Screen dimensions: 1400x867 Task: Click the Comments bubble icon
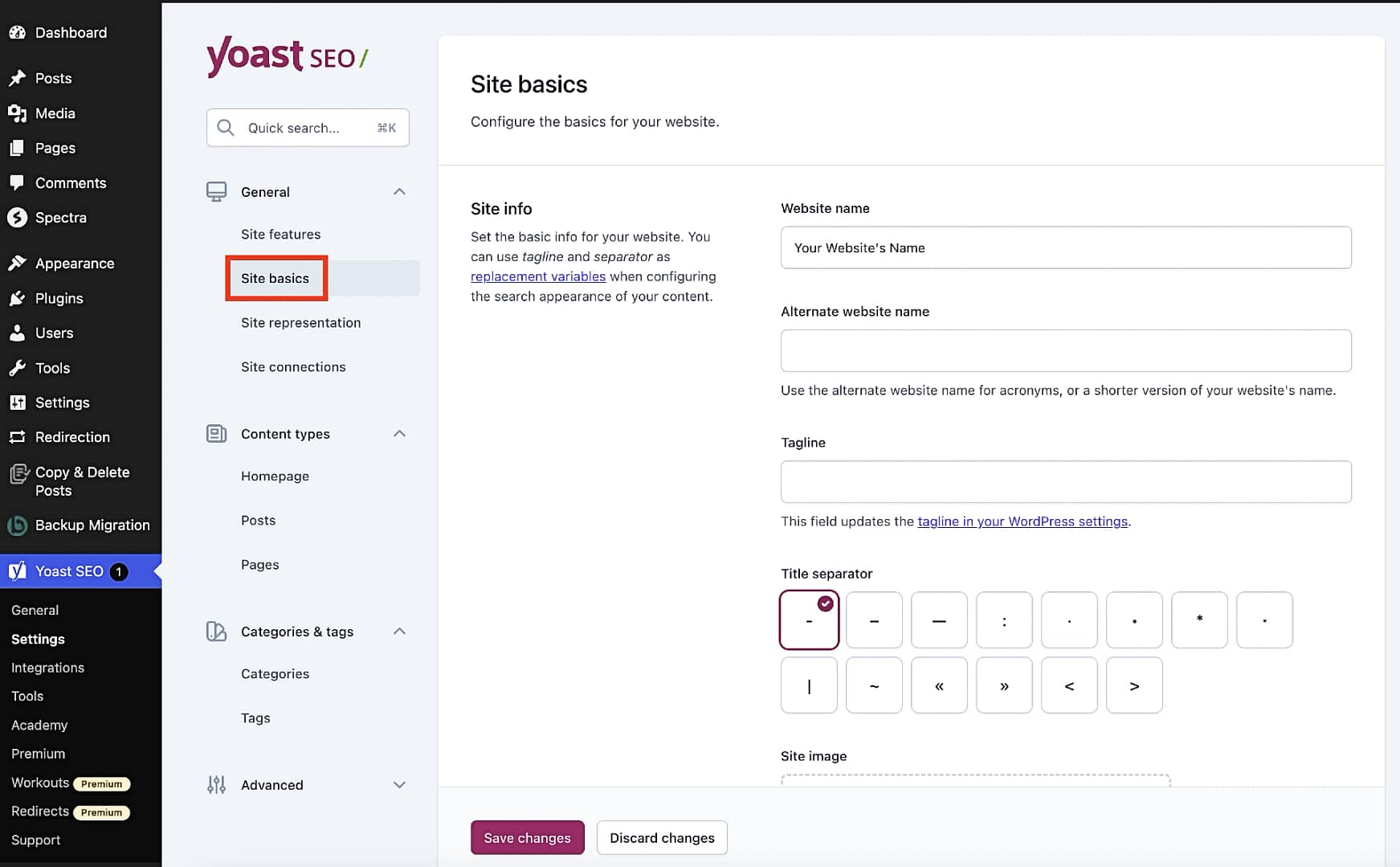[x=17, y=182]
